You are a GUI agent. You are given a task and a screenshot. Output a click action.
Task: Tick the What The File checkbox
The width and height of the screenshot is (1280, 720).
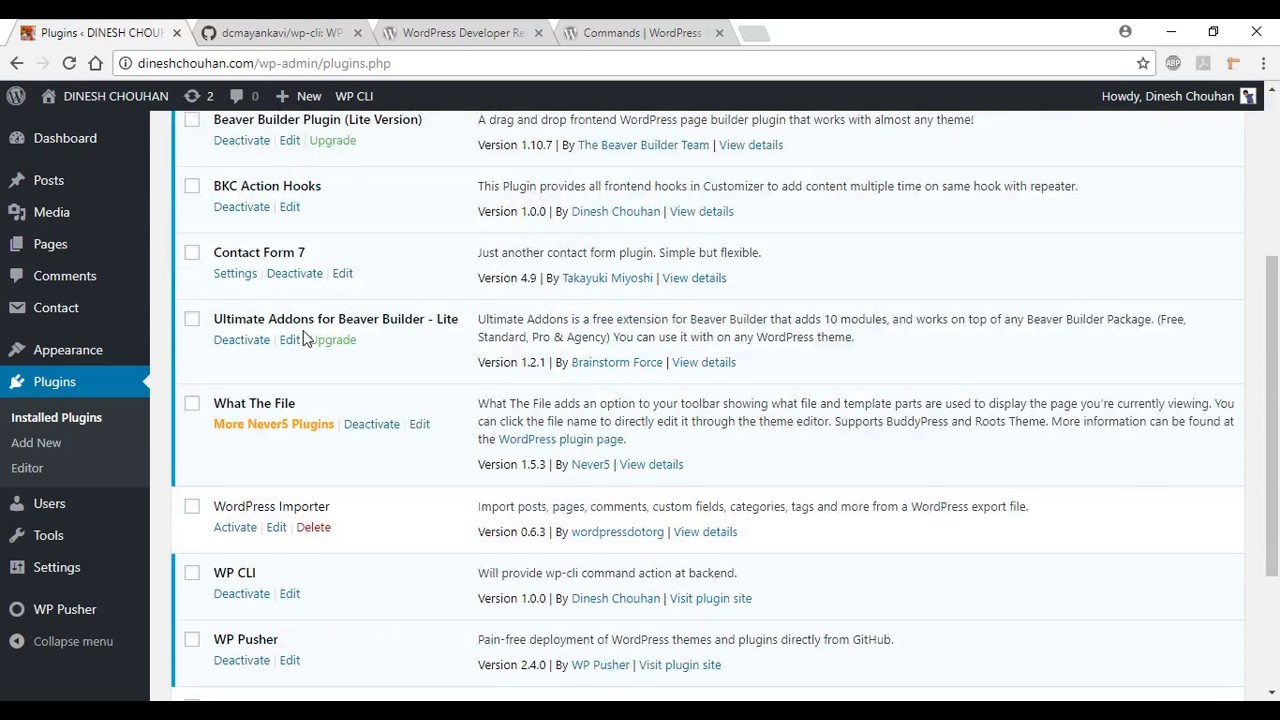click(192, 403)
